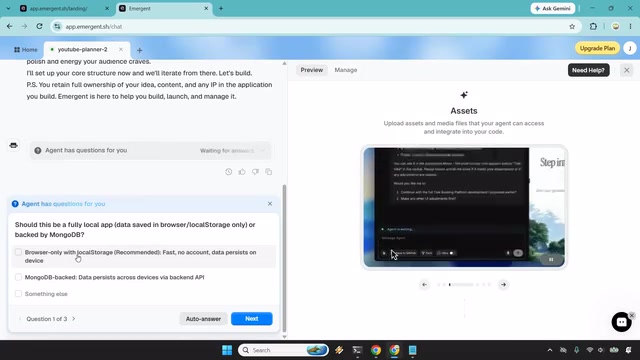
Task: Expand the Agent has questions message row
Action: (150, 150)
